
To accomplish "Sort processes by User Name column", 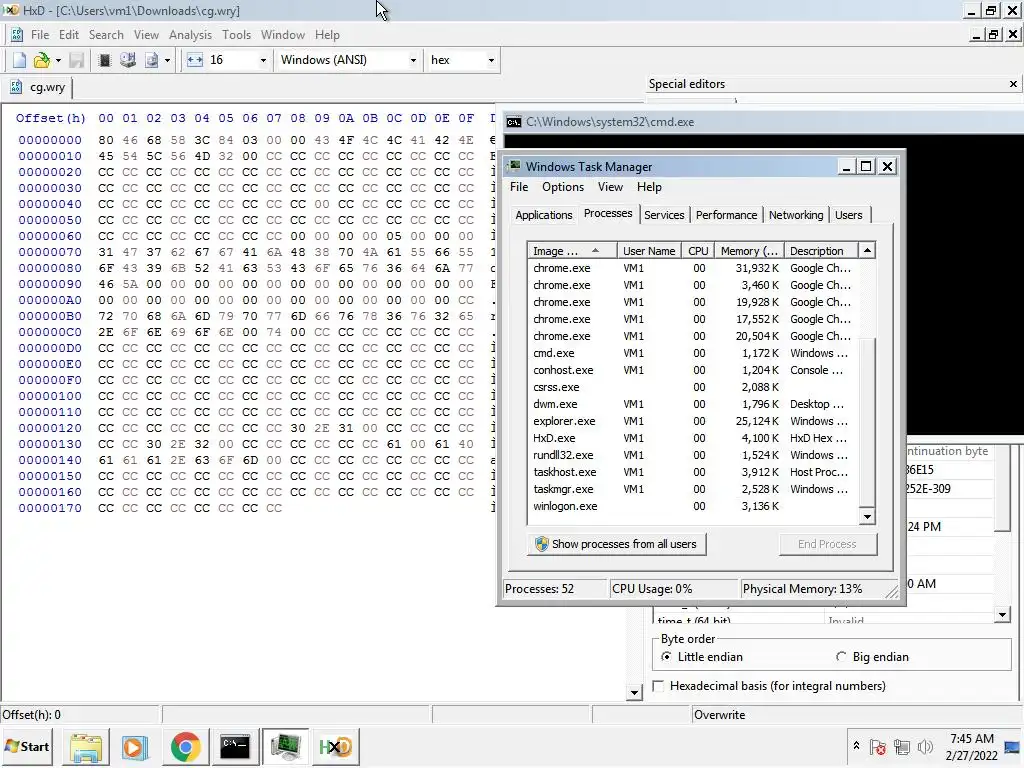I will (648, 251).
